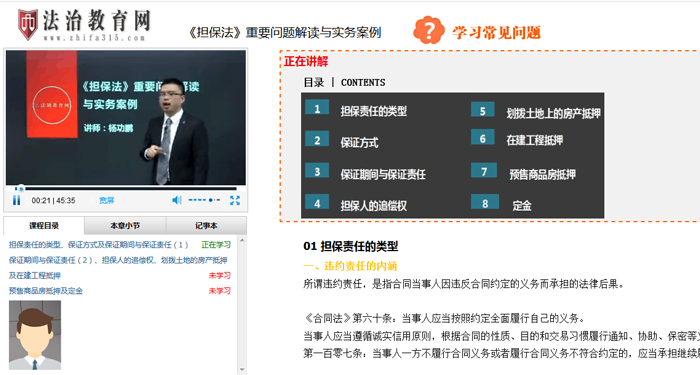Screen dimensions: 700x375
Task: Adjust the video volume slider
Action: pos(204,200)
